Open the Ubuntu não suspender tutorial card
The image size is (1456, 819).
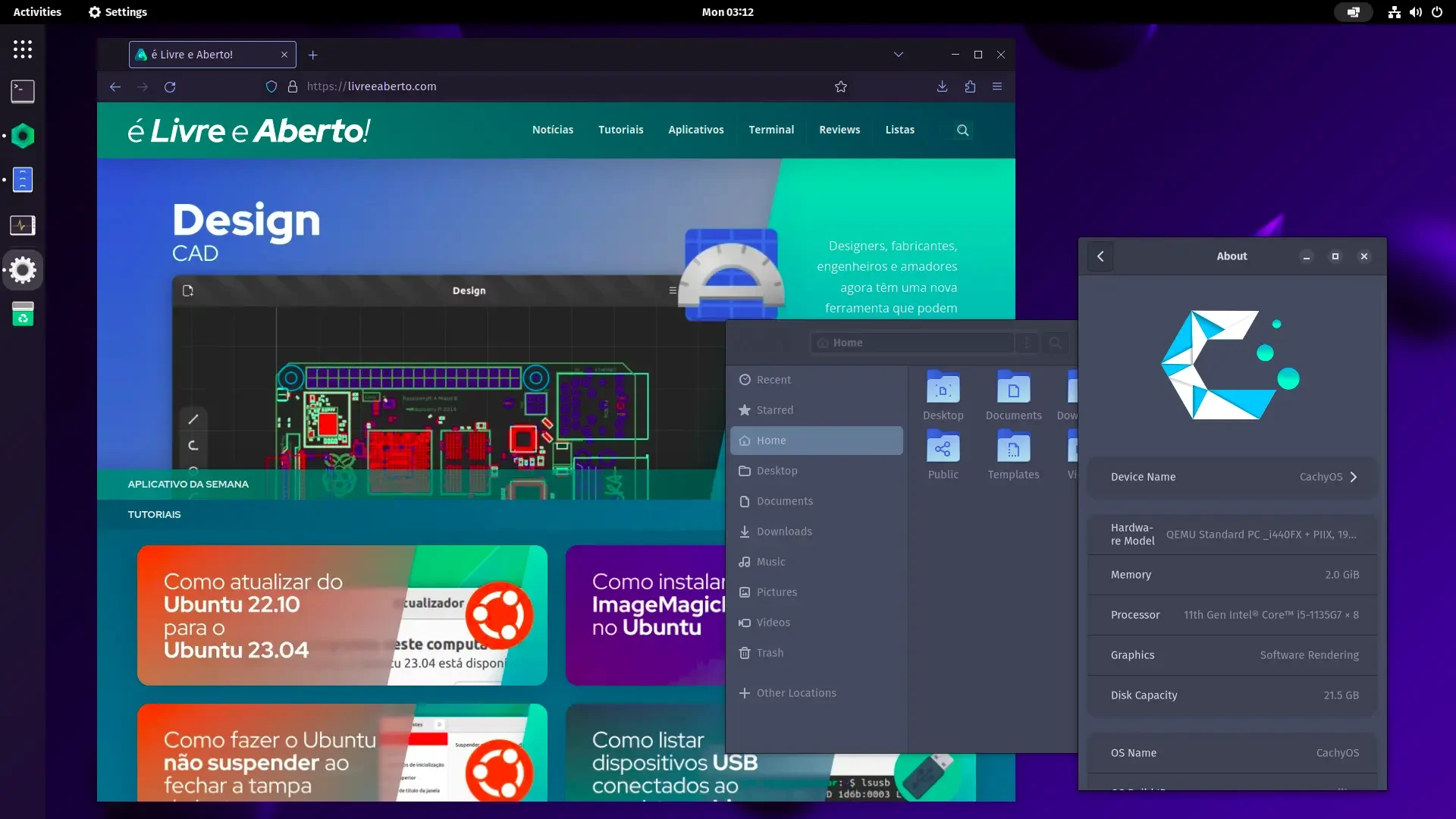(x=342, y=752)
